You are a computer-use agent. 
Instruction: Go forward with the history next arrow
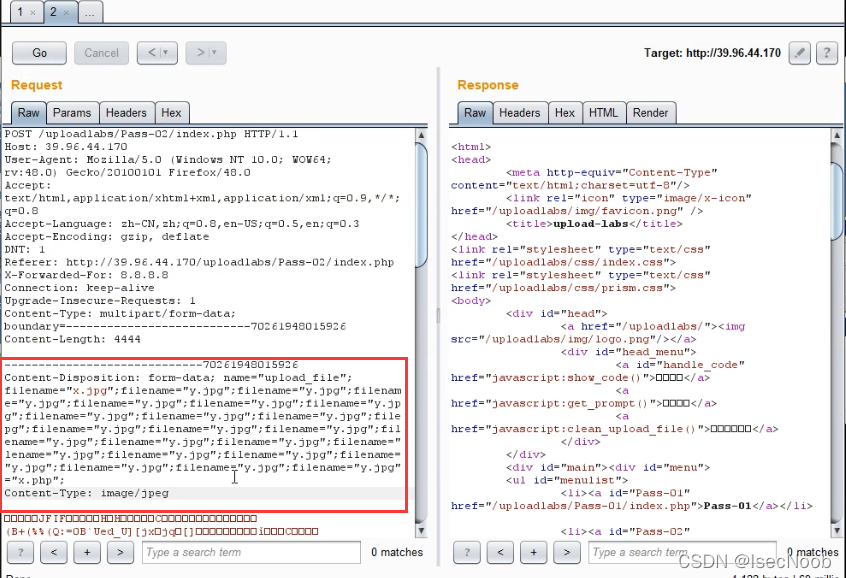(x=206, y=53)
